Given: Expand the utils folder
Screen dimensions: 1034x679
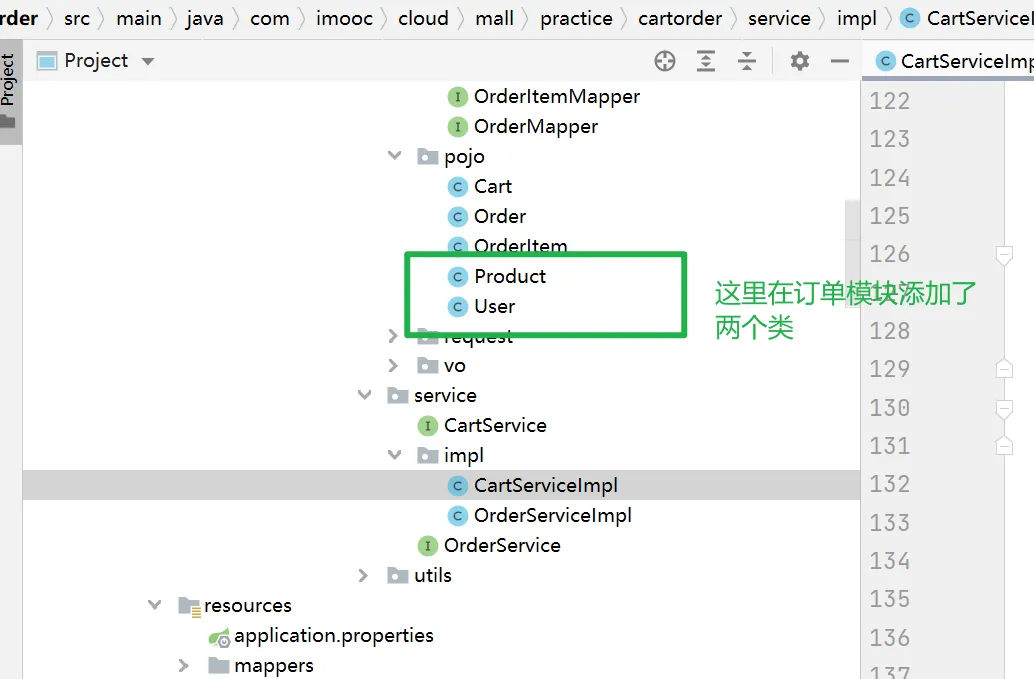Looking at the screenshot, I should 363,576.
